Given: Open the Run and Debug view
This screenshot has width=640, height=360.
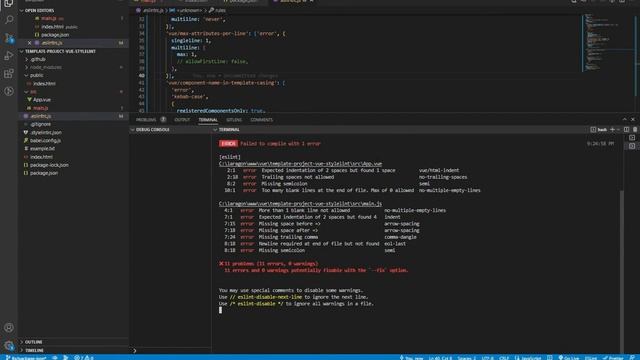Looking at the screenshot, I should (x=9, y=56).
